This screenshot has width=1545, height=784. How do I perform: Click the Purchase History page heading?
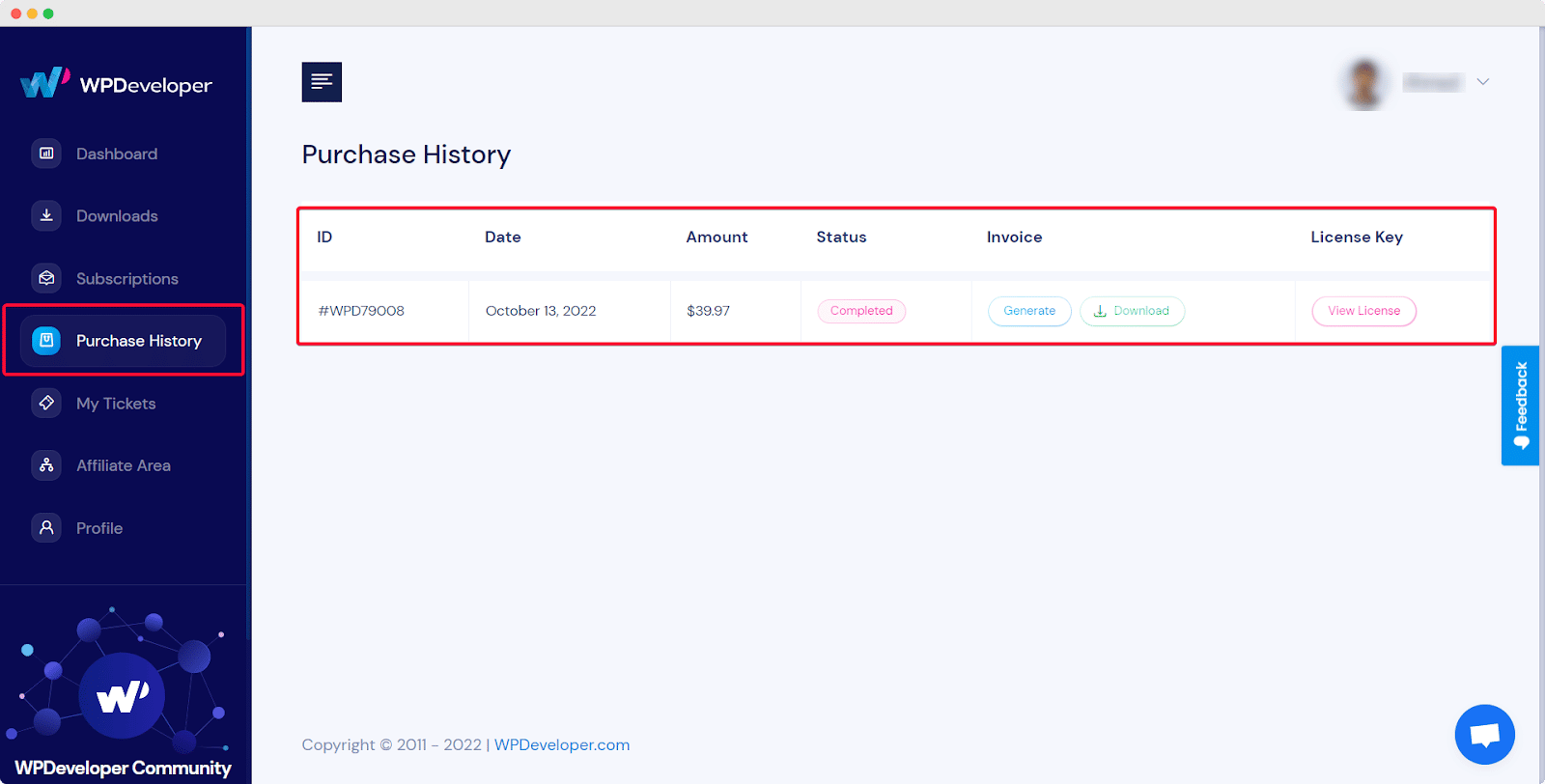[407, 154]
